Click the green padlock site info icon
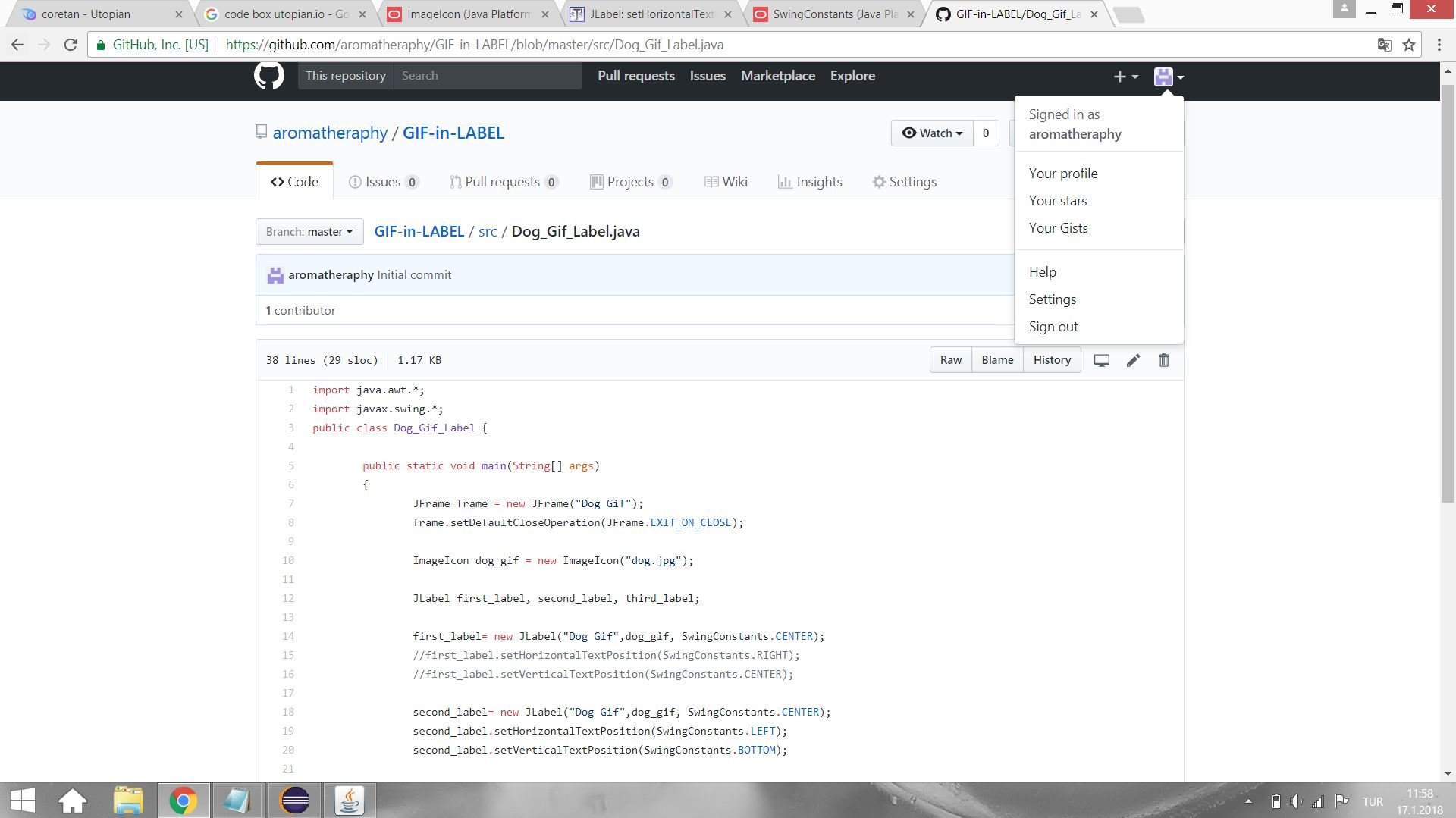Image resolution: width=1456 pixels, height=818 pixels. tap(101, 45)
